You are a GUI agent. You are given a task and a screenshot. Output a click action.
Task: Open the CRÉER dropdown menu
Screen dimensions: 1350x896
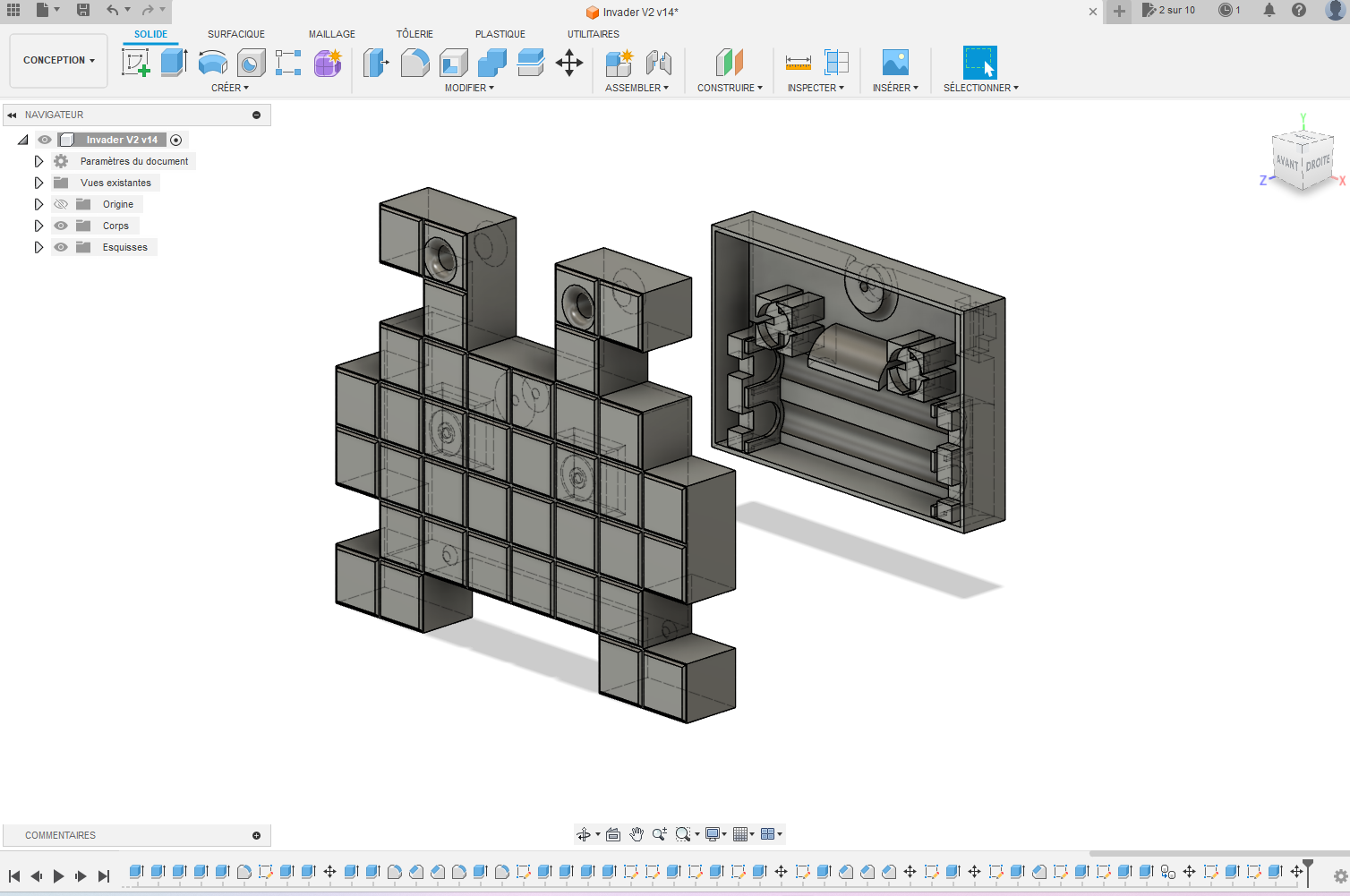click(x=230, y=88)
